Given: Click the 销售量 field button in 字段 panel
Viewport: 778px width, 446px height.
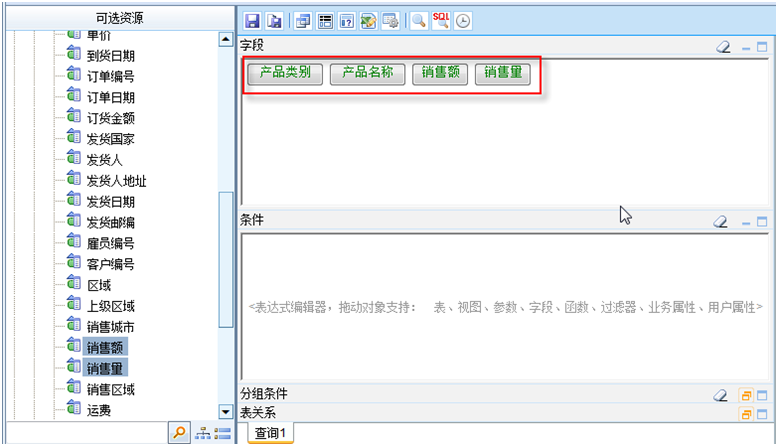Looking at the screenshot, I should (x=503, y=73).
